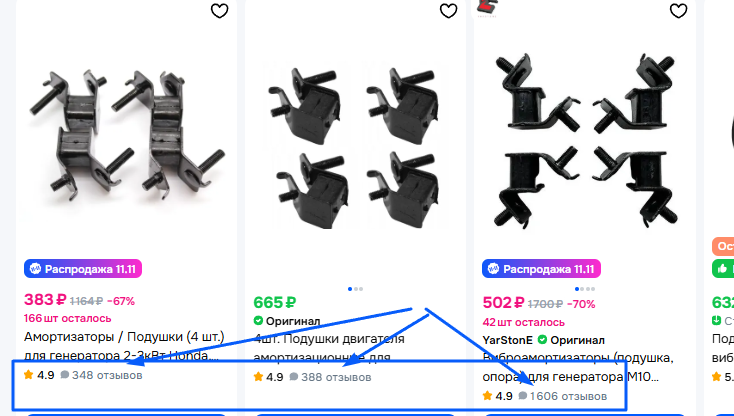Click review bubble icon beside 388 отзывов

click(294, 377)
